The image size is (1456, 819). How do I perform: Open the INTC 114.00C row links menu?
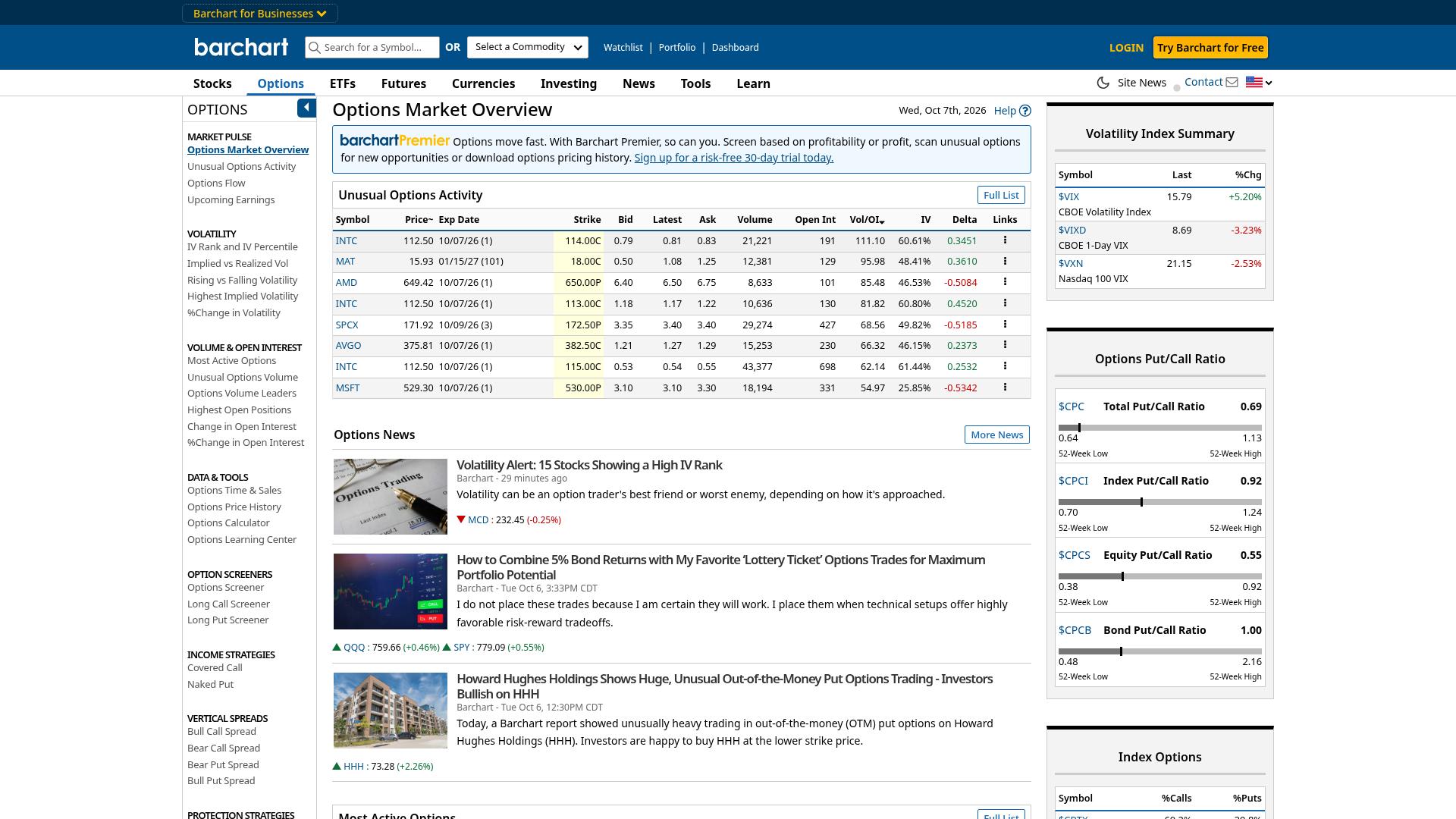pos(1005,240)
